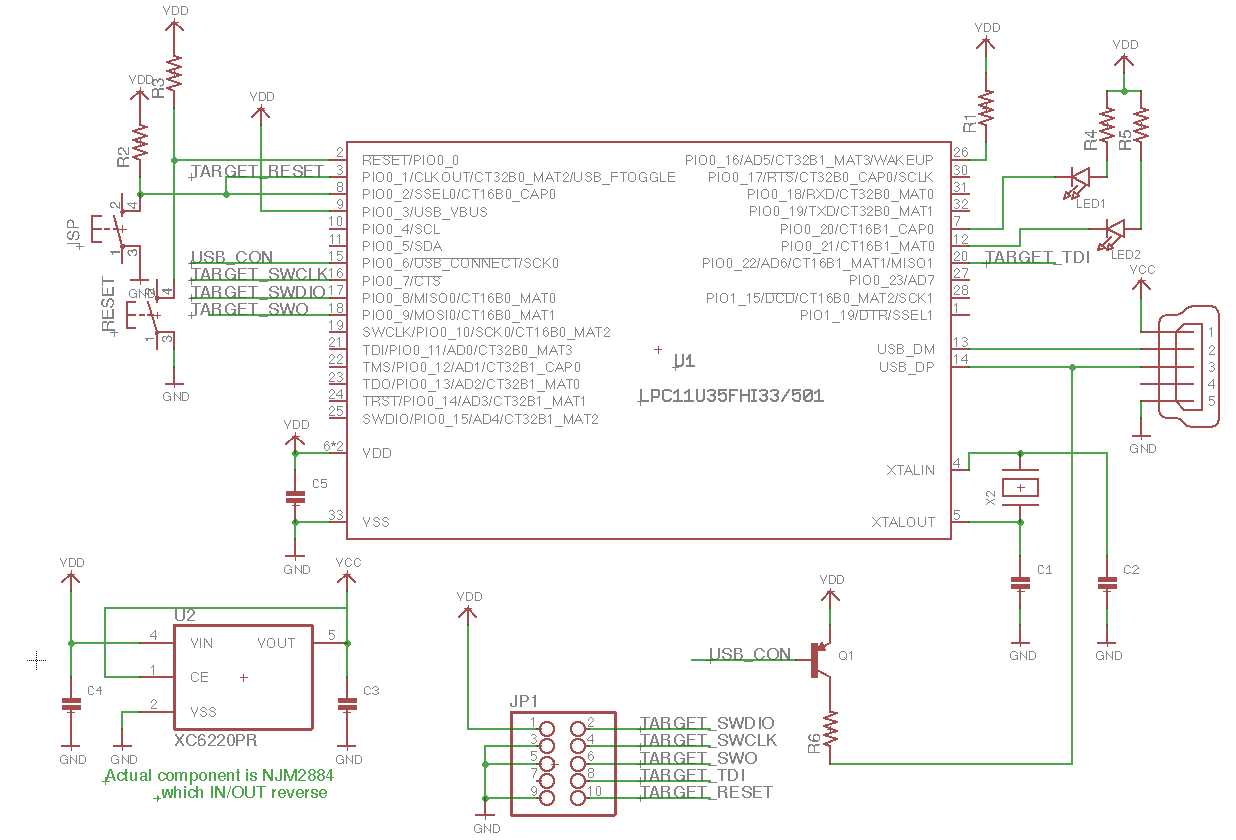Click the XTALOUT pin label
Screen dimensions: 1236x840
(904, 522)
